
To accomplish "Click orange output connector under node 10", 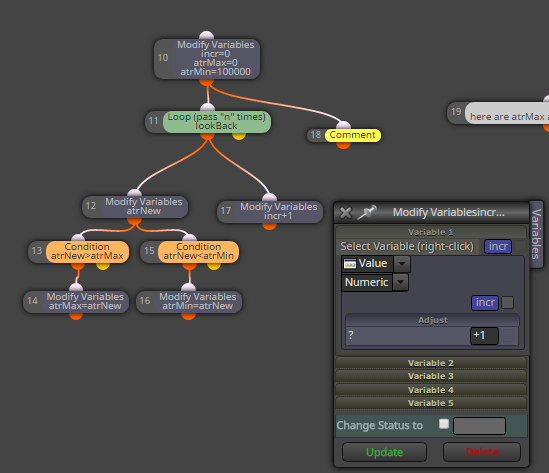I will (x=207, y=83).
